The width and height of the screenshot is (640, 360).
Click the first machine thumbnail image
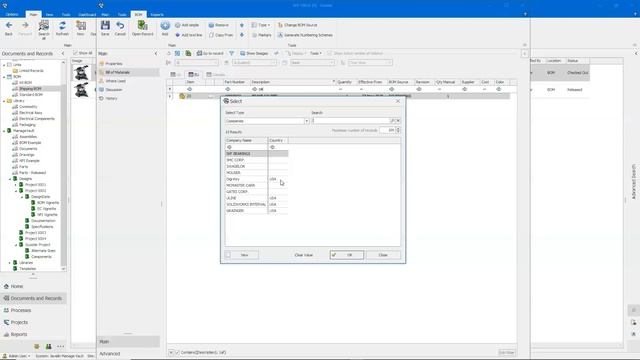tap(82, 72)
